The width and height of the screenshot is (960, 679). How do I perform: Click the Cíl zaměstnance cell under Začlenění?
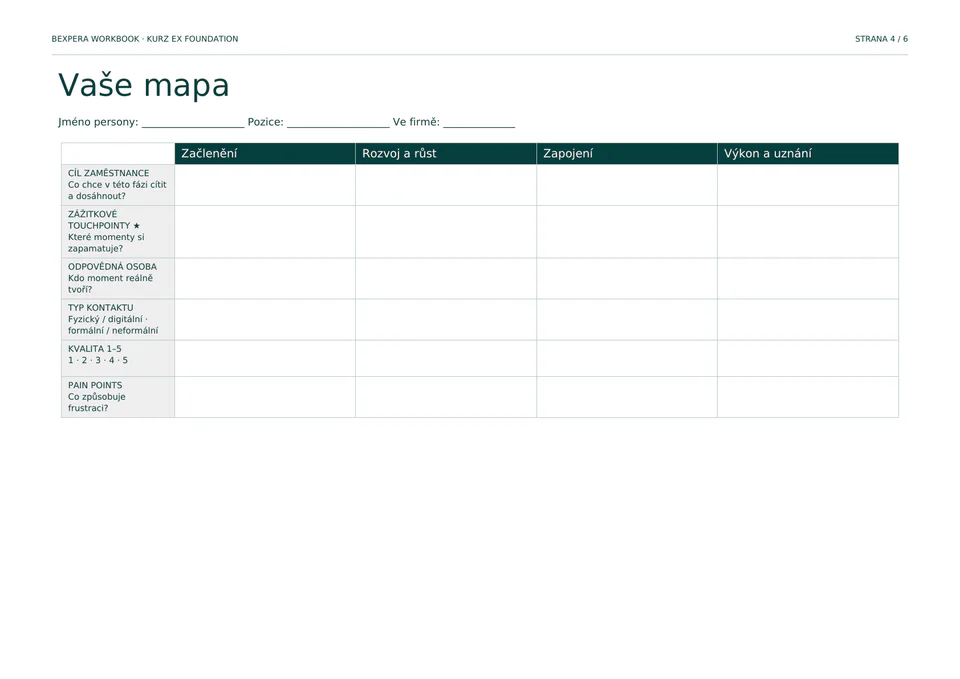pyautogui.click(x=265, y=185)
